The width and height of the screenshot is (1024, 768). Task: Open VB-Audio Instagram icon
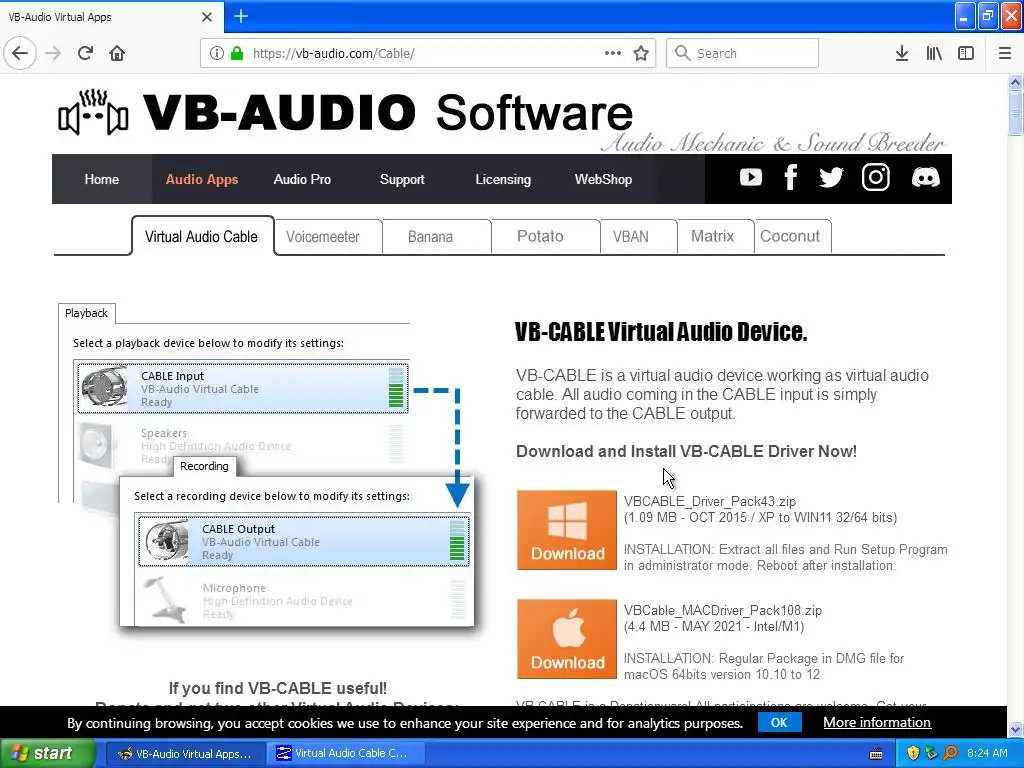tap(875, 177)
